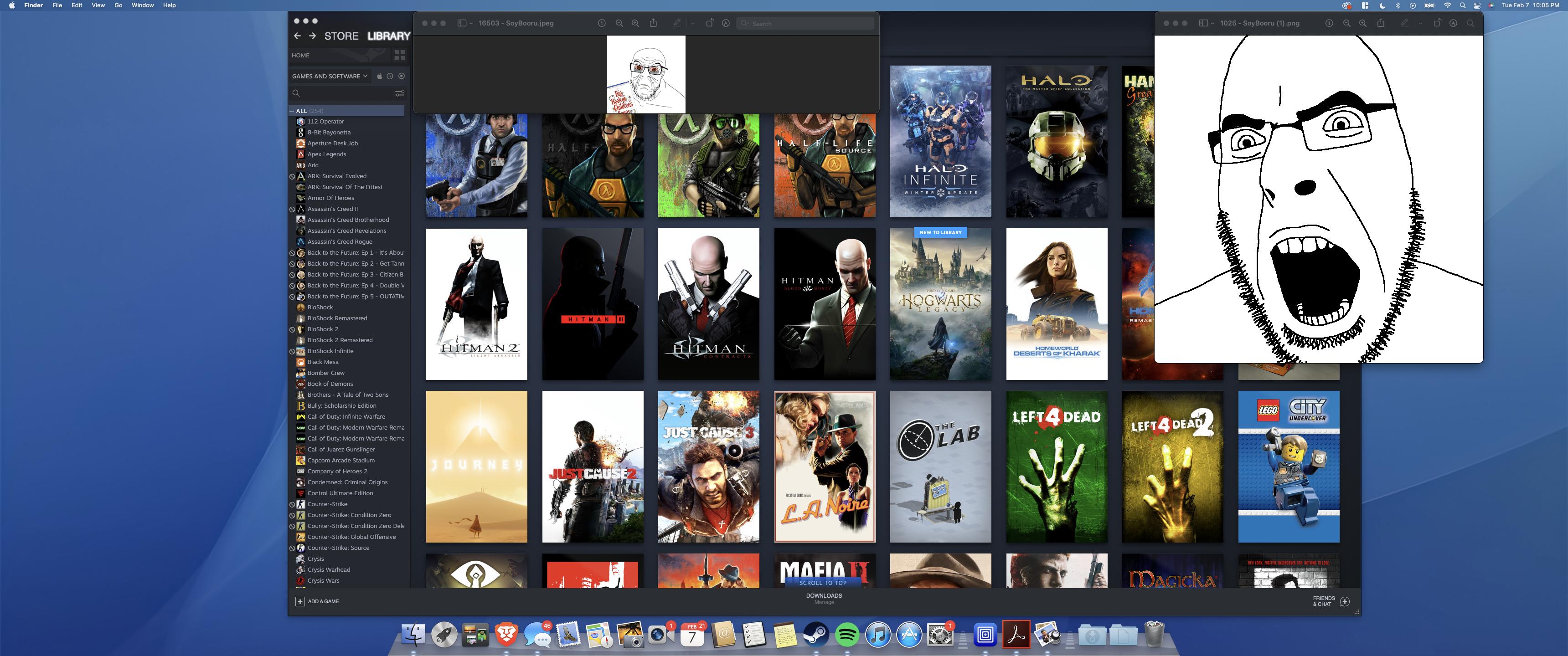Image resolution: width=1568 pixels, height=656 pixels.
Task: Click the Preview search field
Action: tap(806, 23)
